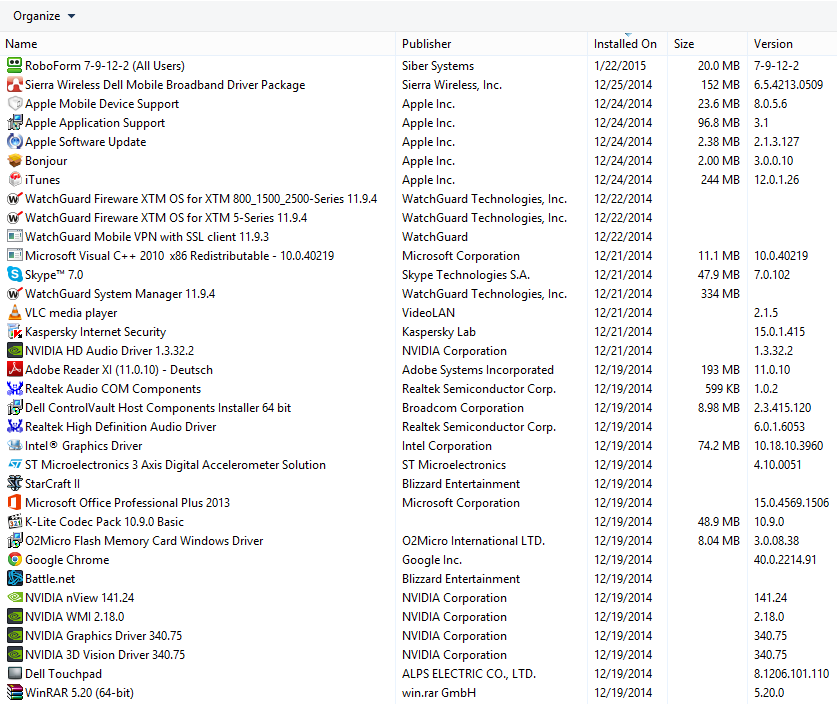Image resolution: width=837 pixels, height=704 pixels.
Task: Click the Kaspersky Internet Security icon
Action: pos(14,332)
